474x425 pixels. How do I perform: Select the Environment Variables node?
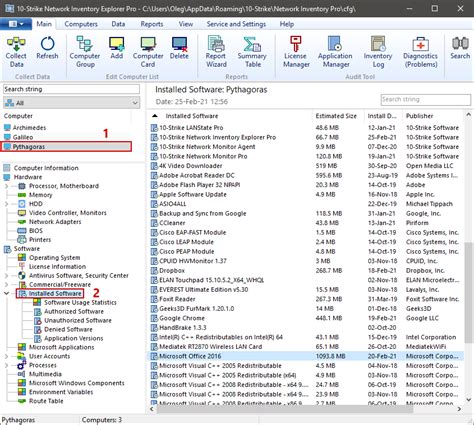pyautogui.click(x=61, y=392)
